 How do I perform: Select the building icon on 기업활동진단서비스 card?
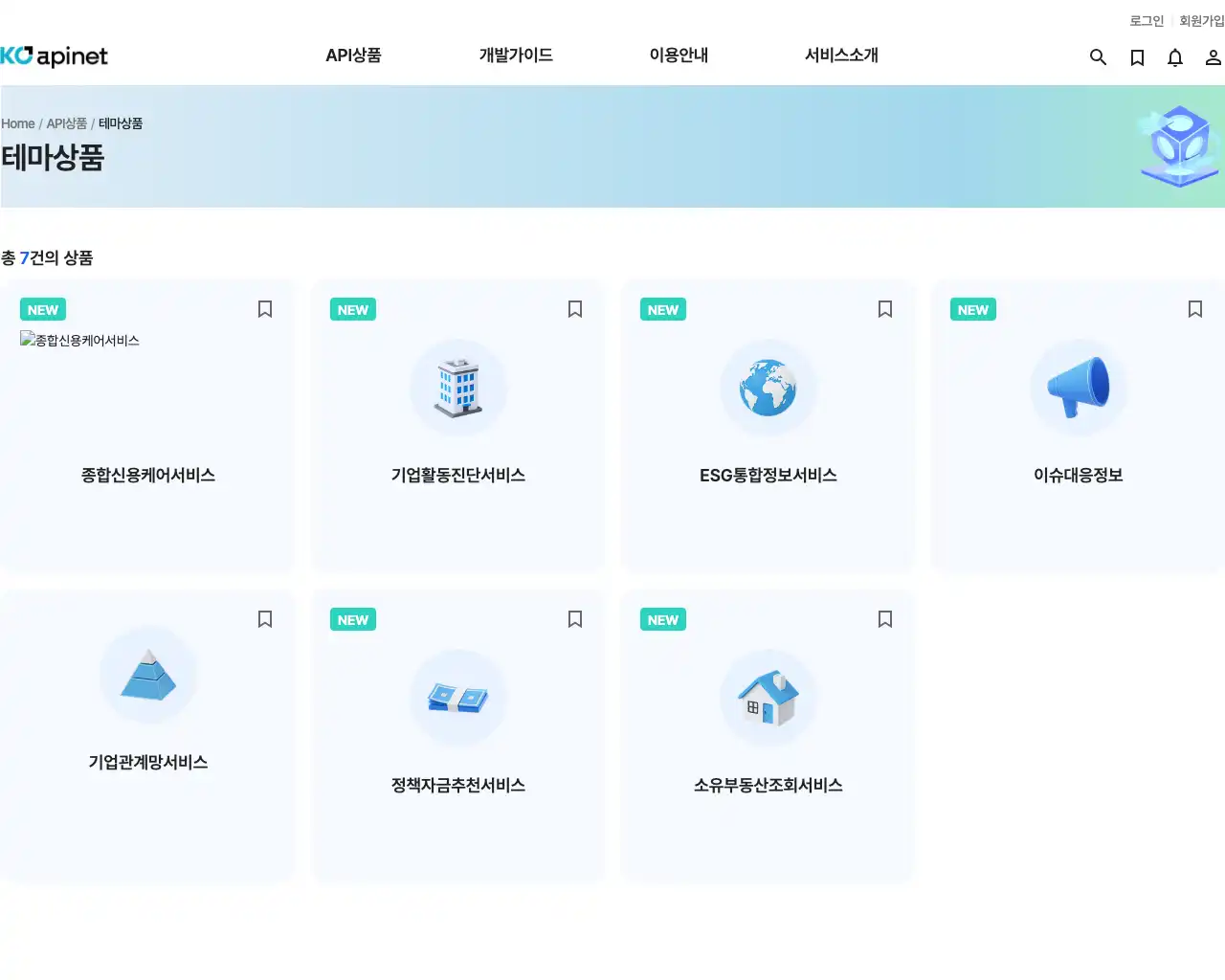point(458,388)
